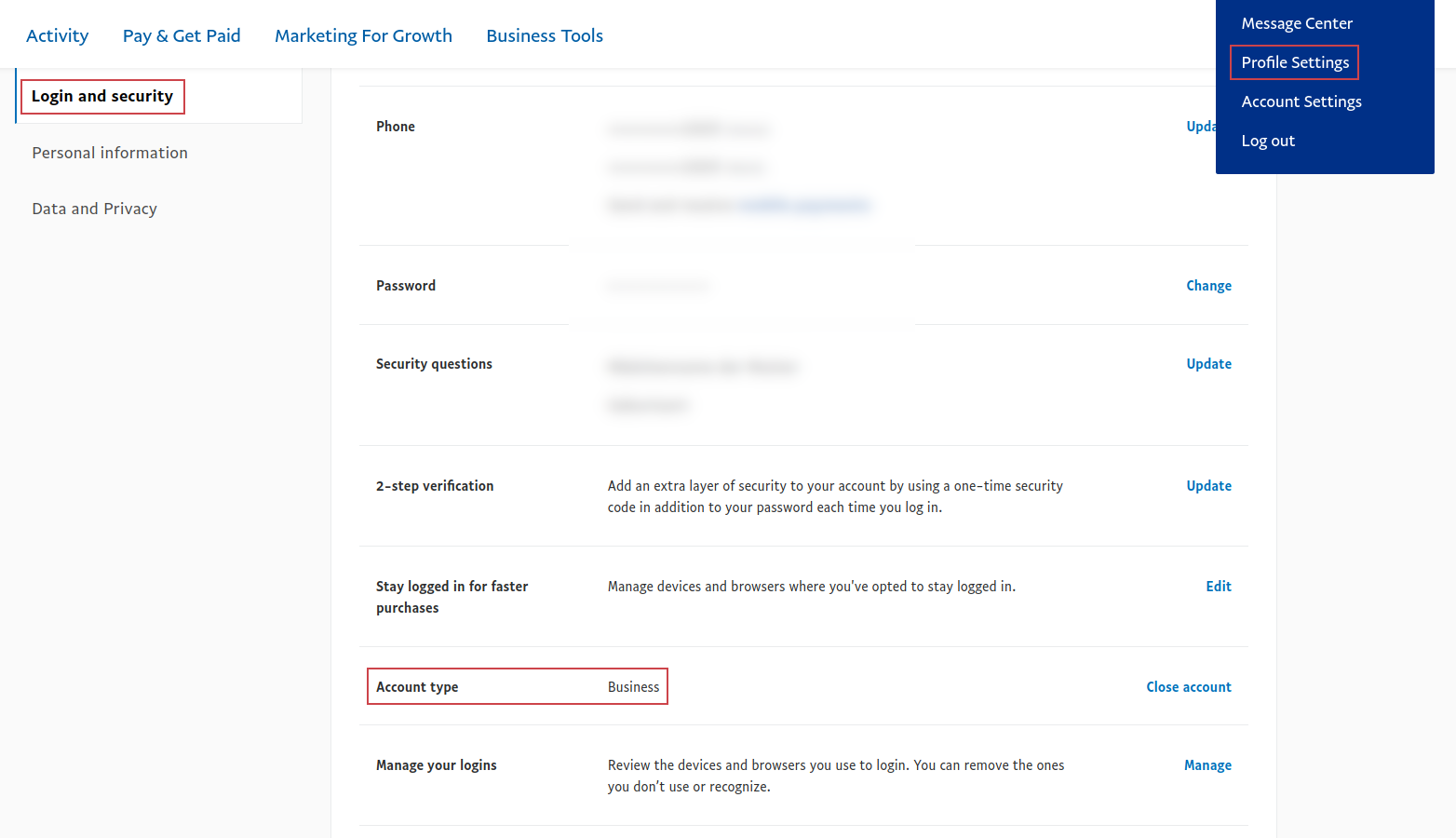
Task: Click the Phone row label
Action: tap(396, 127)
